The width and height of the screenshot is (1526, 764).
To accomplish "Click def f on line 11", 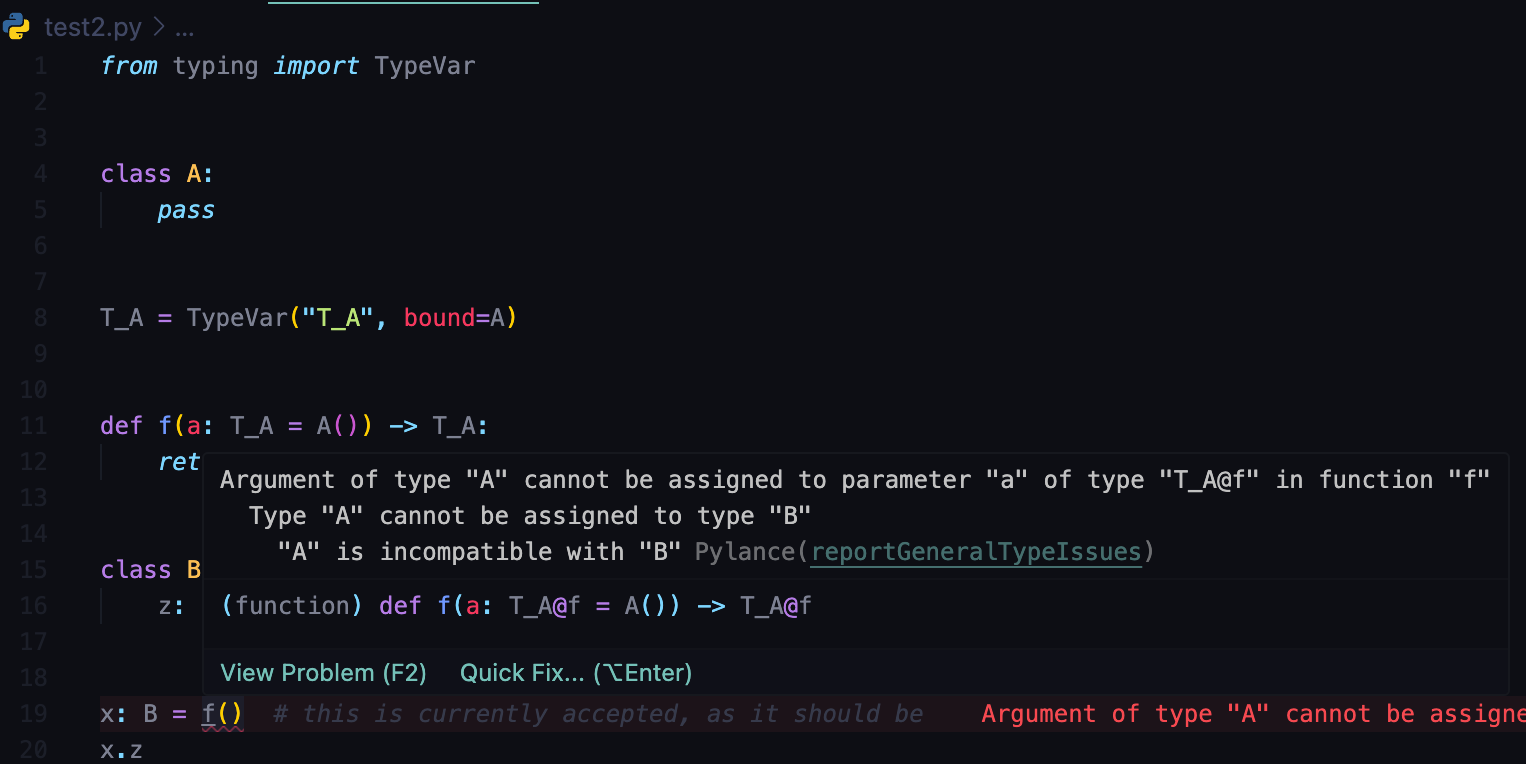I will click(x=140, y=425).
